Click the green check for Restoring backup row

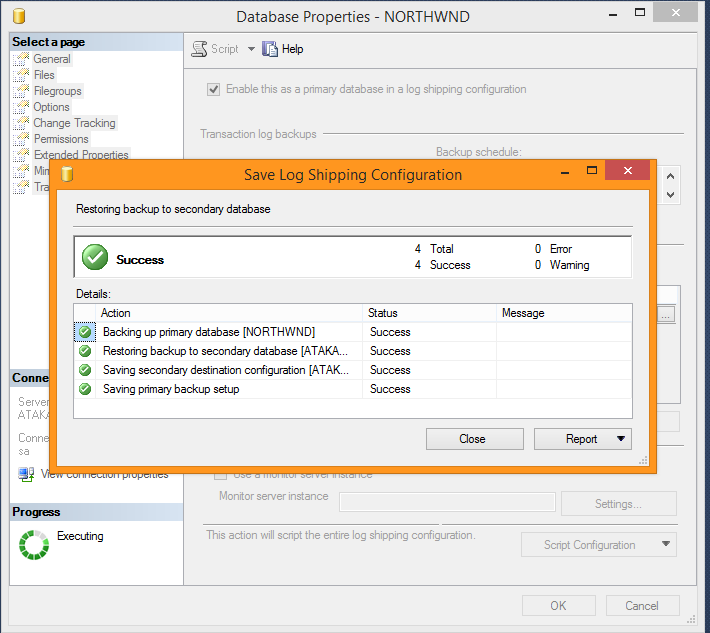(x=85, y=351)
